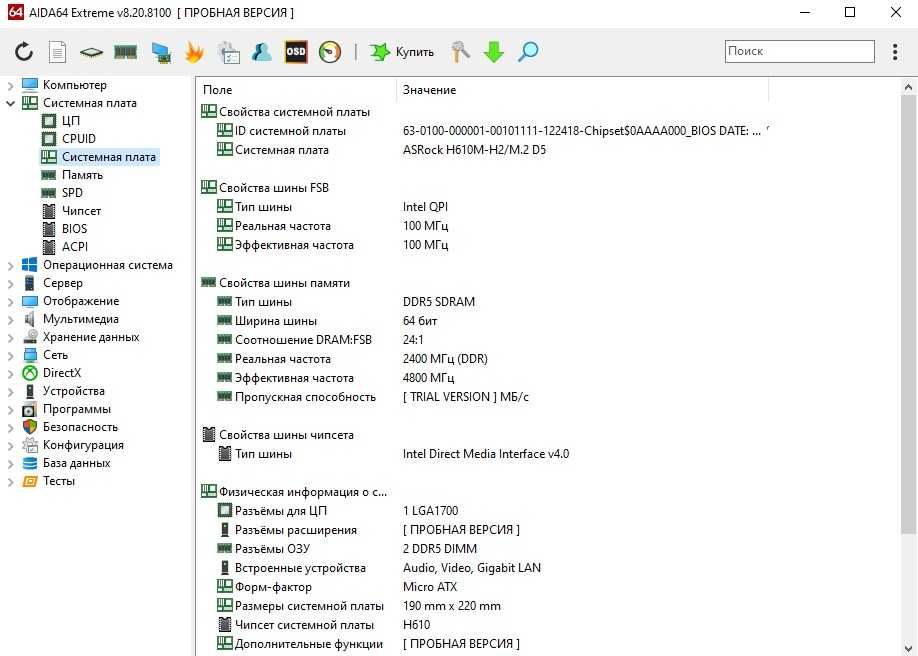
Task: Select CPUID in the tree
Action: point(78,139)
